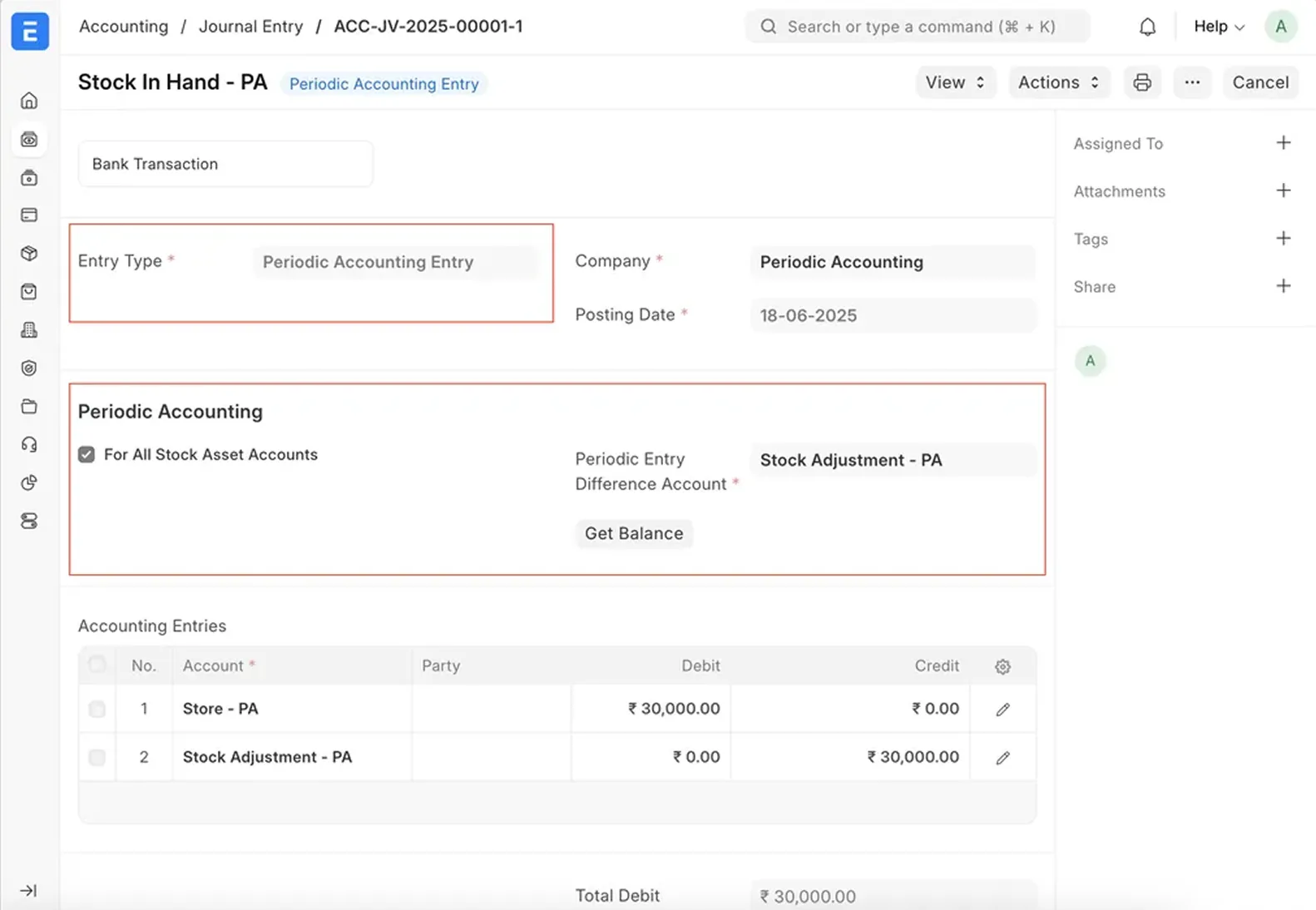Expand the sidebar using bottom arrow icon
This screenshot has width=1316, height=910.
coord(28,890)
